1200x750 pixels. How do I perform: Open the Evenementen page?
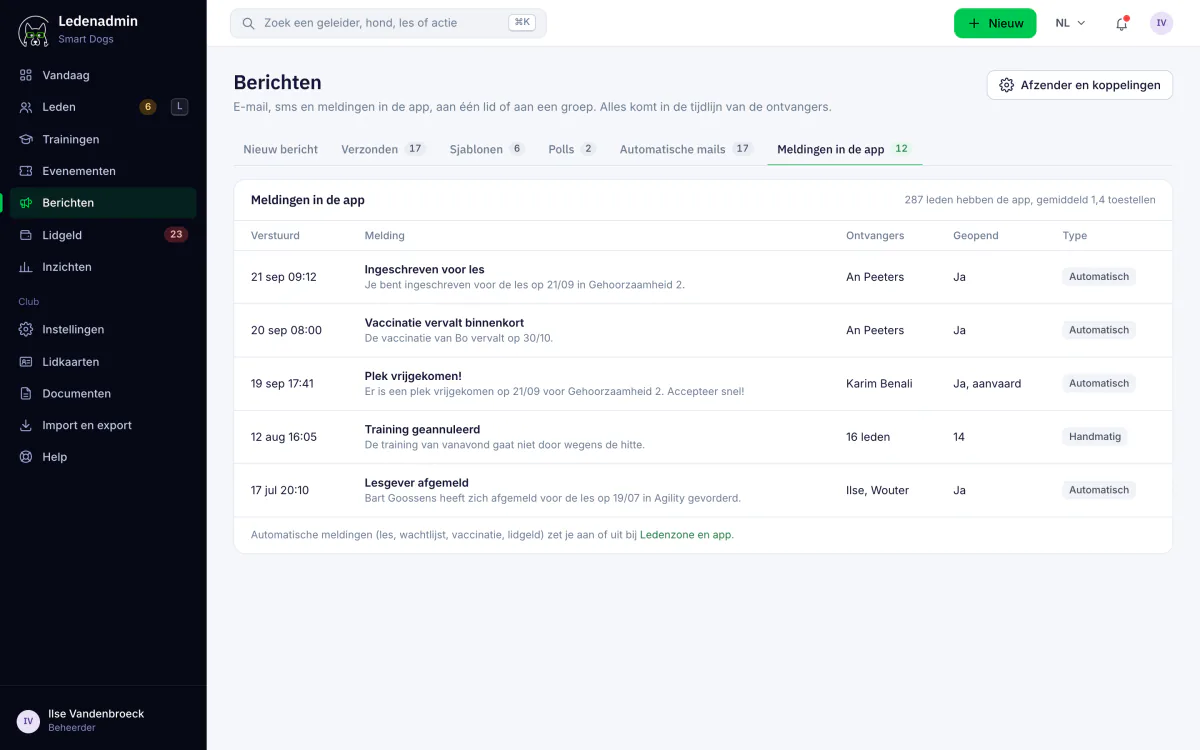103,171
